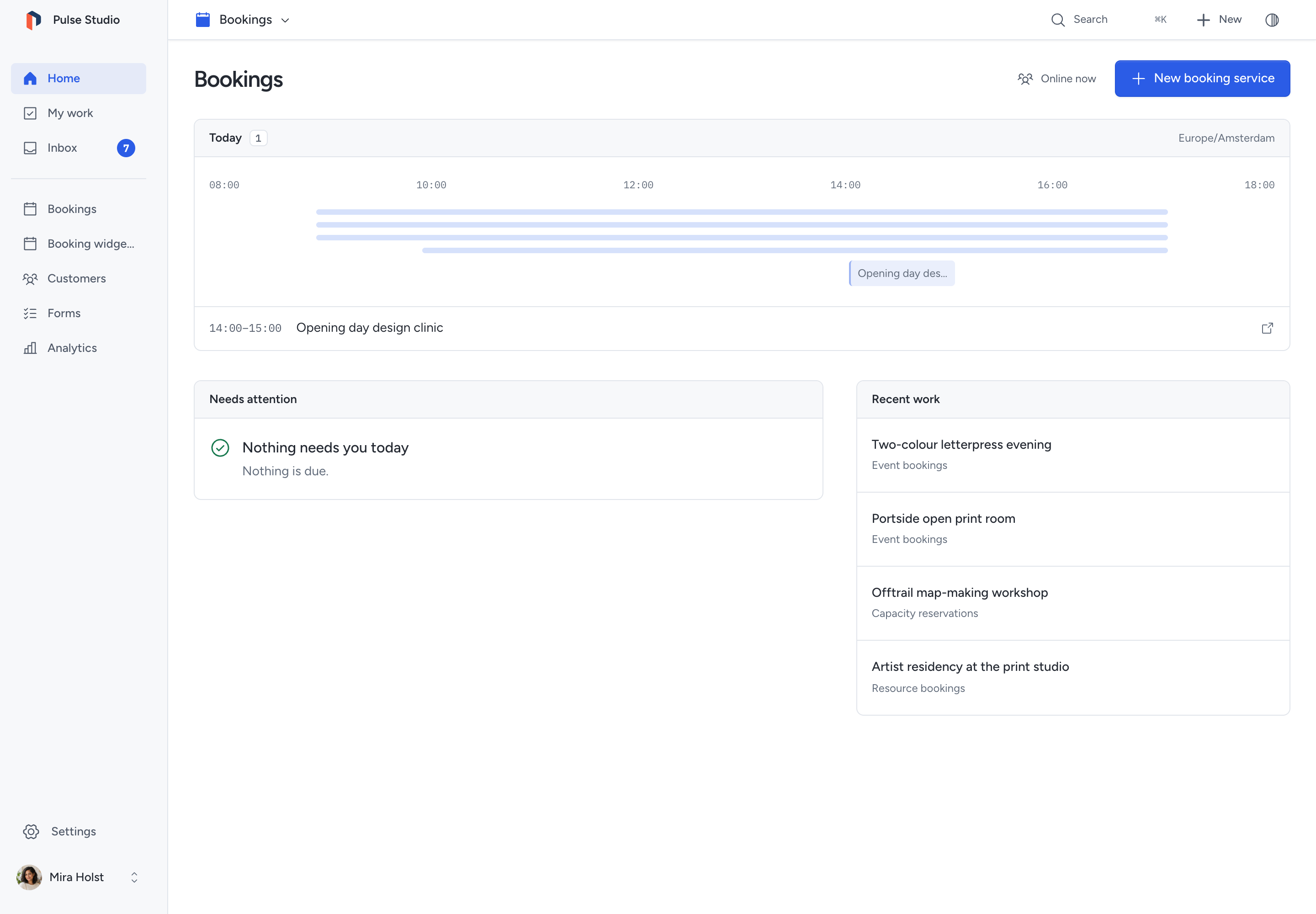The image size is (1316, 914).
Task: Open Portside open print room recent item
Action: click(1072, 529)
